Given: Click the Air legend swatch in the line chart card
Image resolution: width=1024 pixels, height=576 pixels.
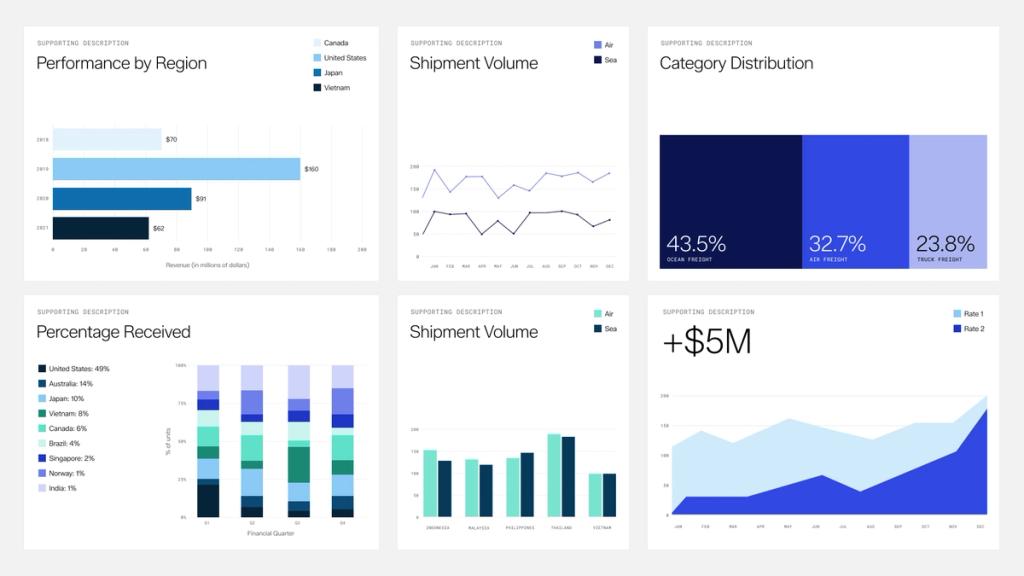Looking at the screenshot, I should pyautogui.click(x=598, y=45).
